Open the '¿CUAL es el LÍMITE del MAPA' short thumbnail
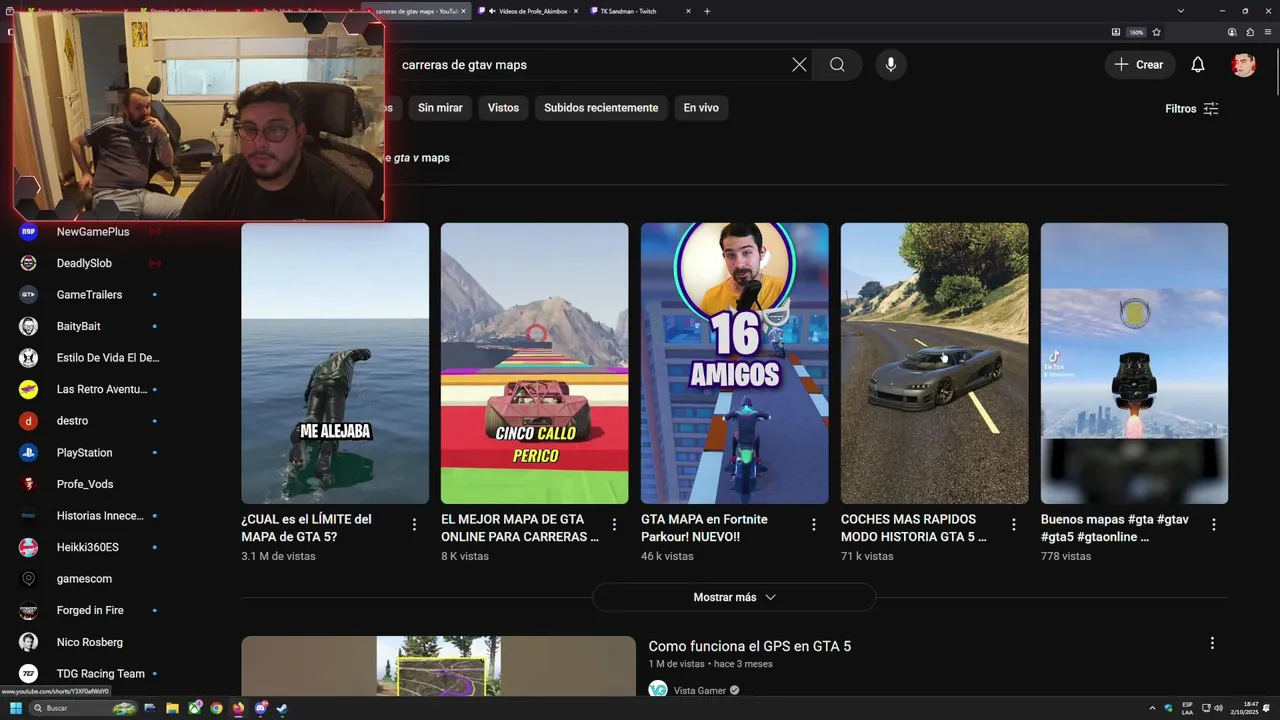The image size is (1280, 720). coord(335,363)
